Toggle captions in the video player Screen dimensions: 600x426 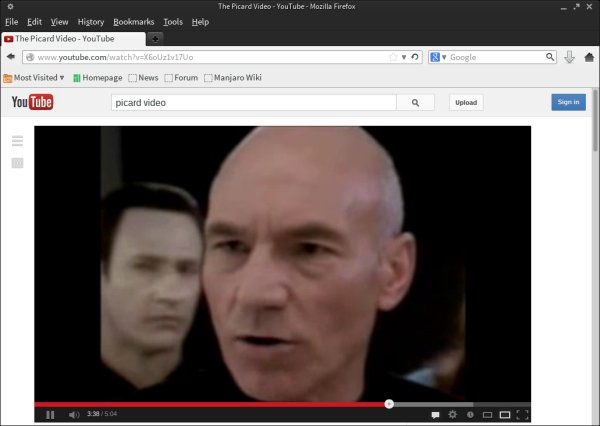[434, 414]
